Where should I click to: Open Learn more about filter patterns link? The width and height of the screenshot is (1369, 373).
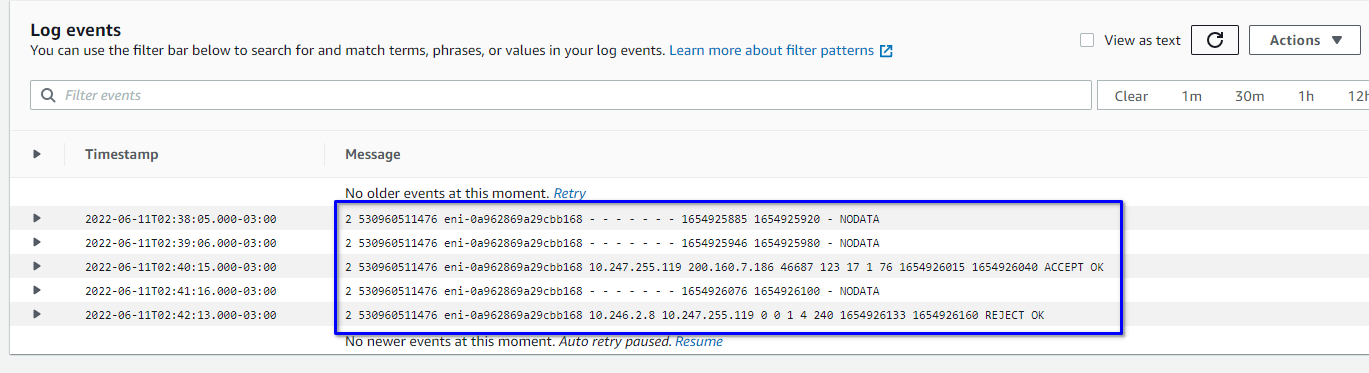tap(772, 50)
